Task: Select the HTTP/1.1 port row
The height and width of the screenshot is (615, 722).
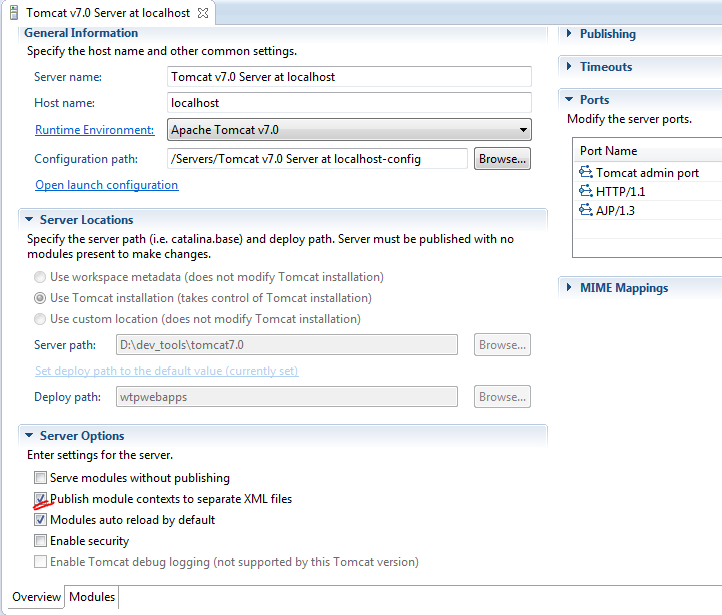Action: (648, 191)
